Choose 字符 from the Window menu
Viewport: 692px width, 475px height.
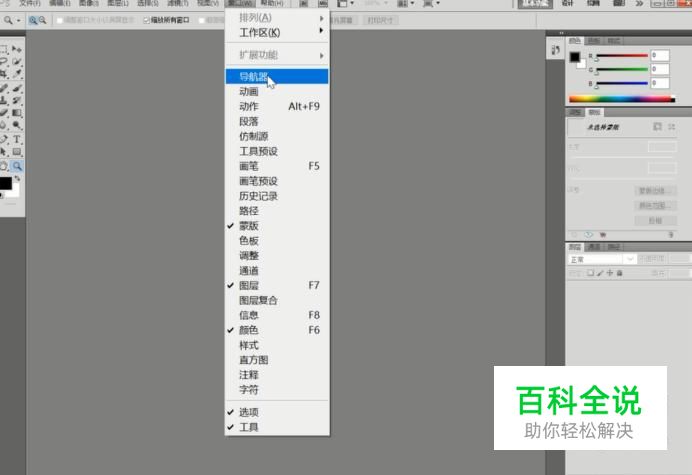pyautogui.click(x=277, y=390)
